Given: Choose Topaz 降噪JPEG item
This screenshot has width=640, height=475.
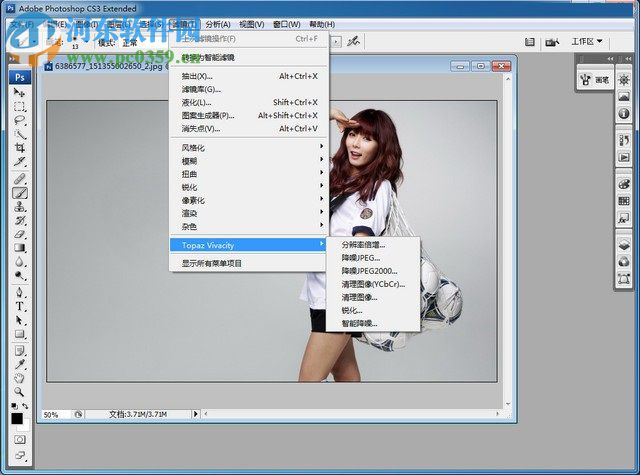Looking at the screenshot, I should 373,257.
